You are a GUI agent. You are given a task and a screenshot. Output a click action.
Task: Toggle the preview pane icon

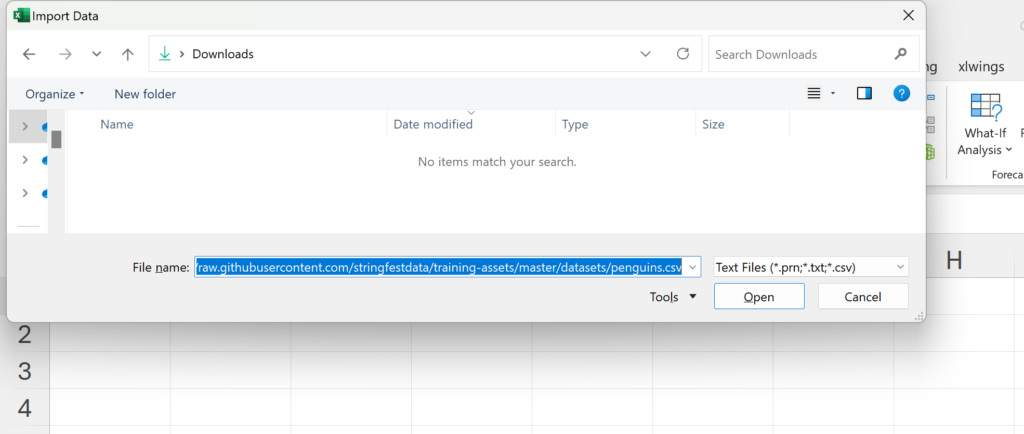864,93
